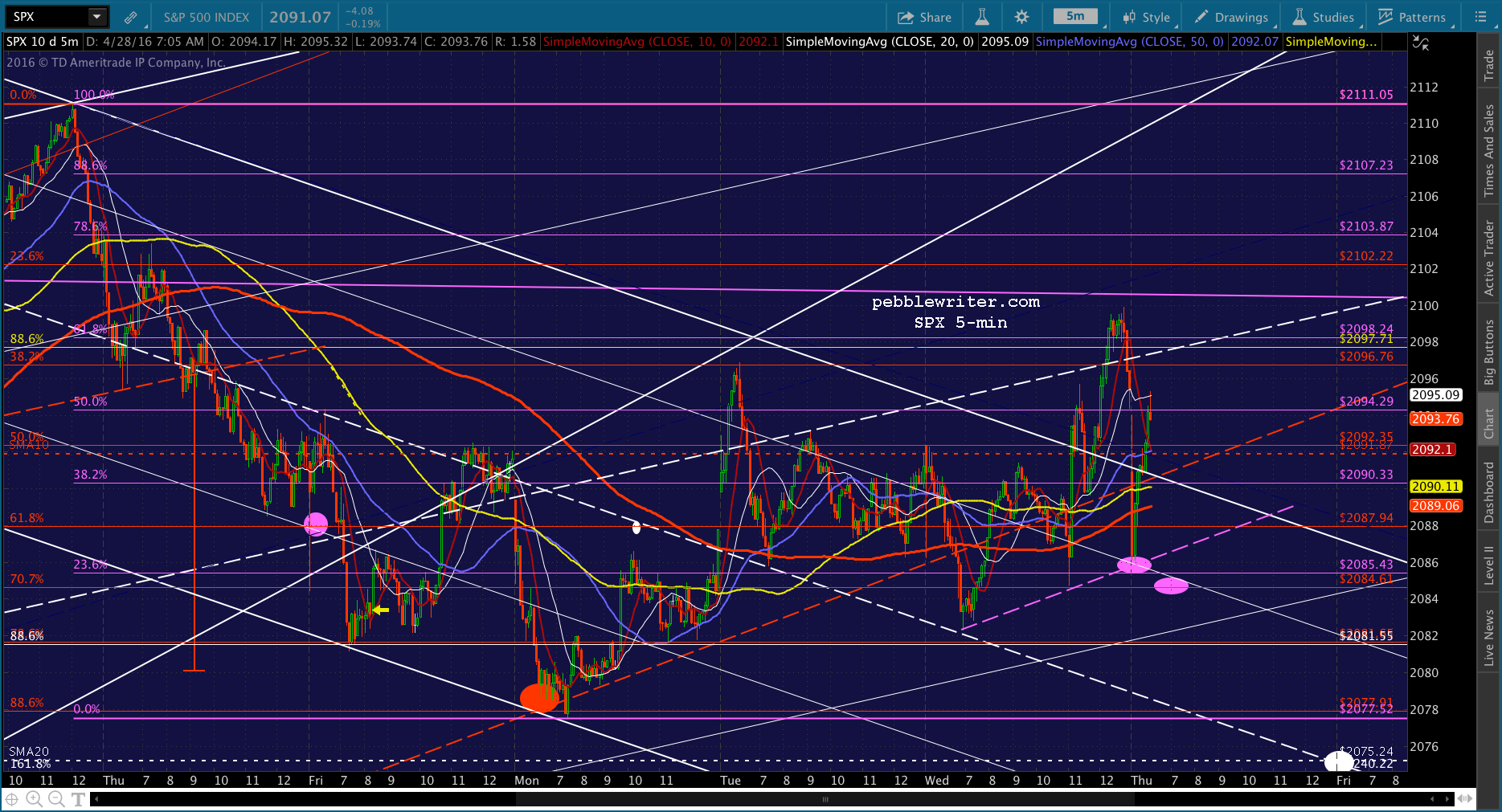Zoom in with the plus magnifier icon
The image size is (1502, 812).
coord(34,799)
